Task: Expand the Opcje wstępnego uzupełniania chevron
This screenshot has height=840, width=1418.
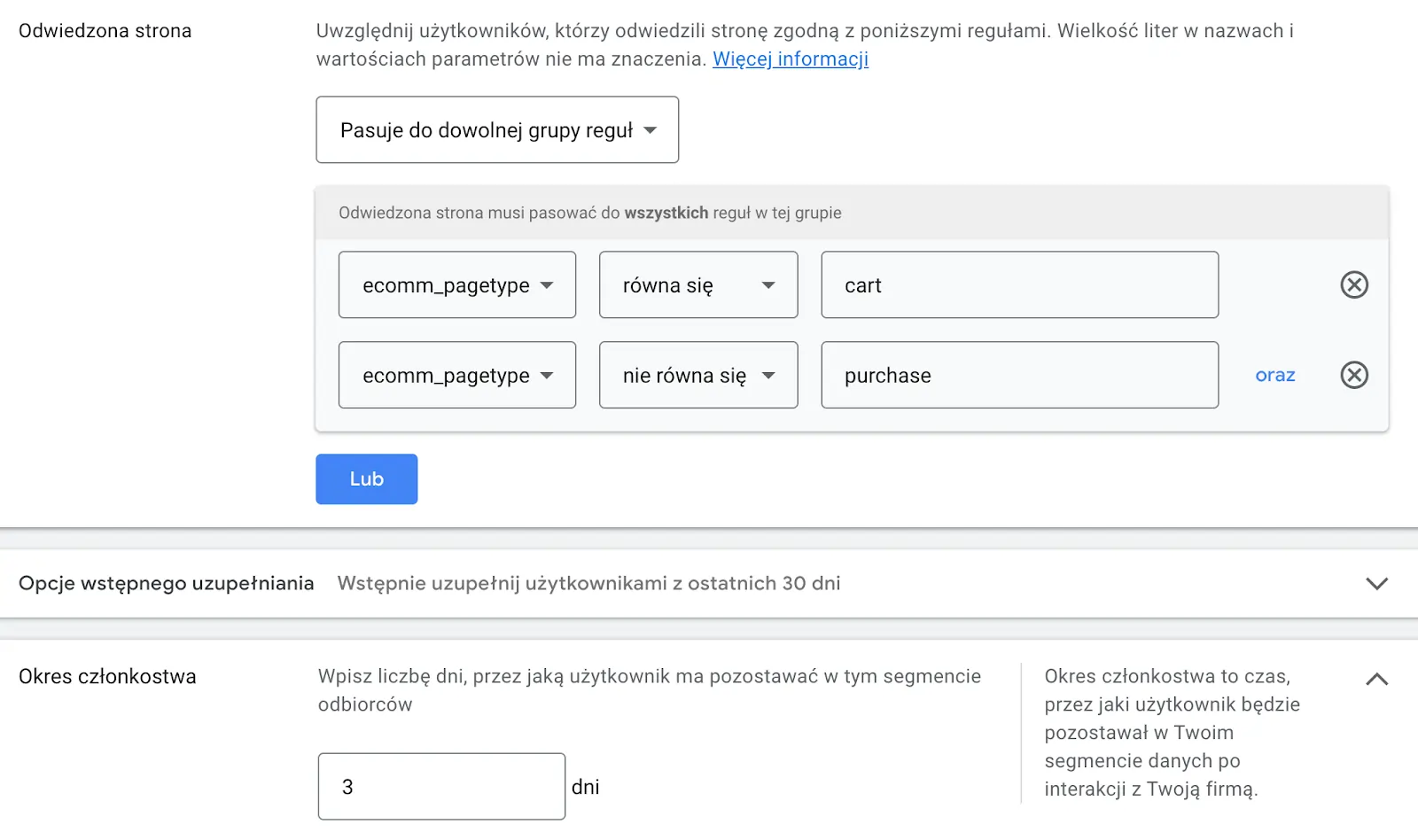Action: 1376,584
